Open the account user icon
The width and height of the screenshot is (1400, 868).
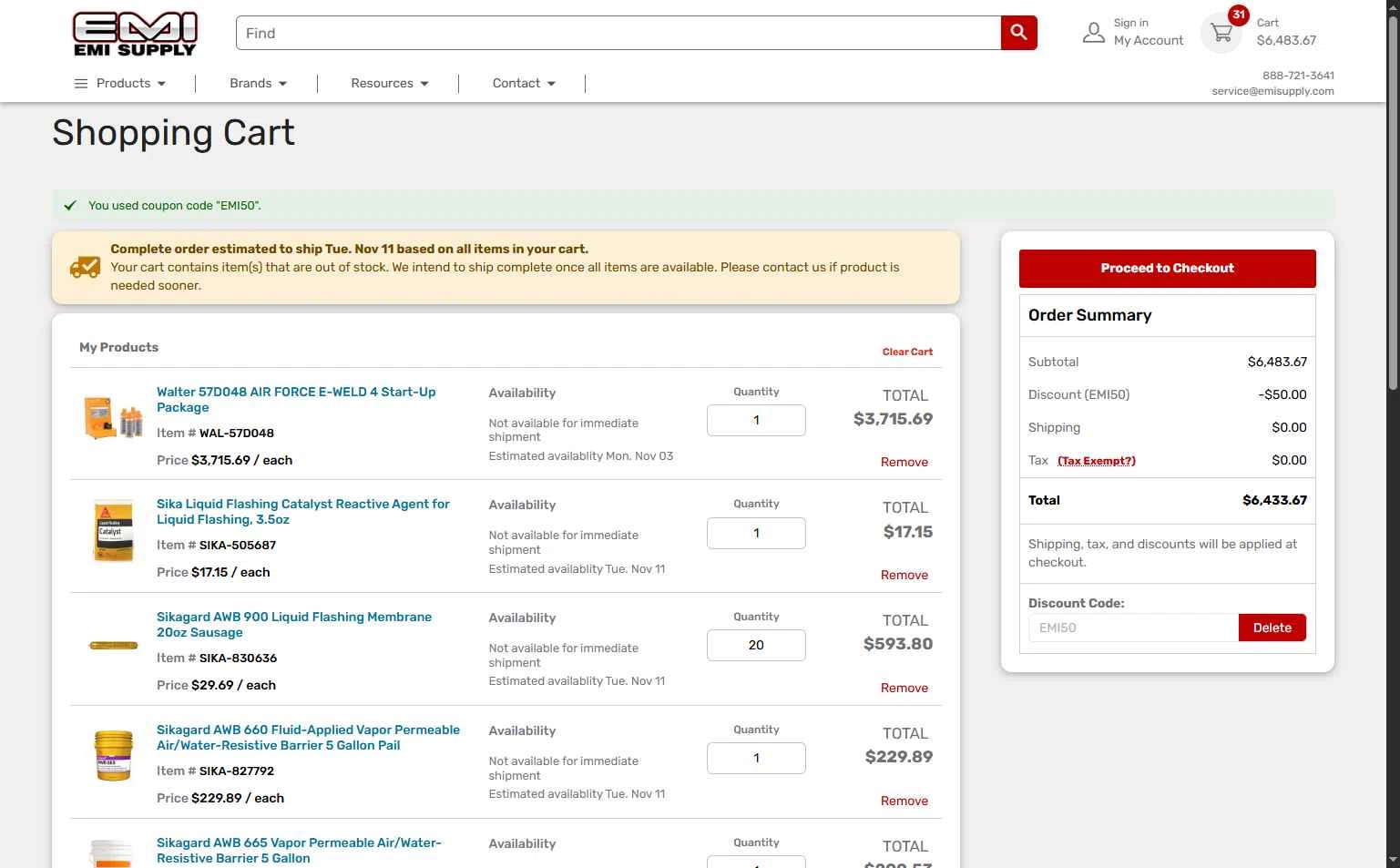click(x=1093, y=33)
